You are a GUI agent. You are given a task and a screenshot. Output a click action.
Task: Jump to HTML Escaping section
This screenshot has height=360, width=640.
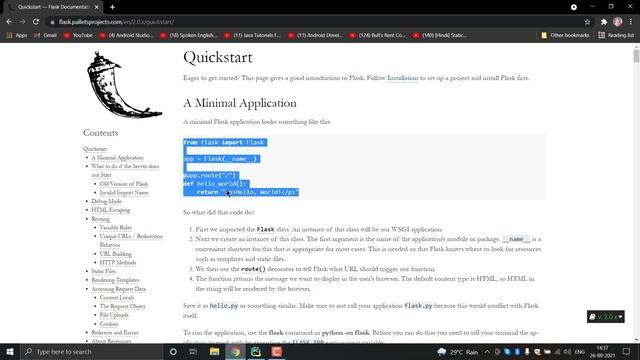110,210
